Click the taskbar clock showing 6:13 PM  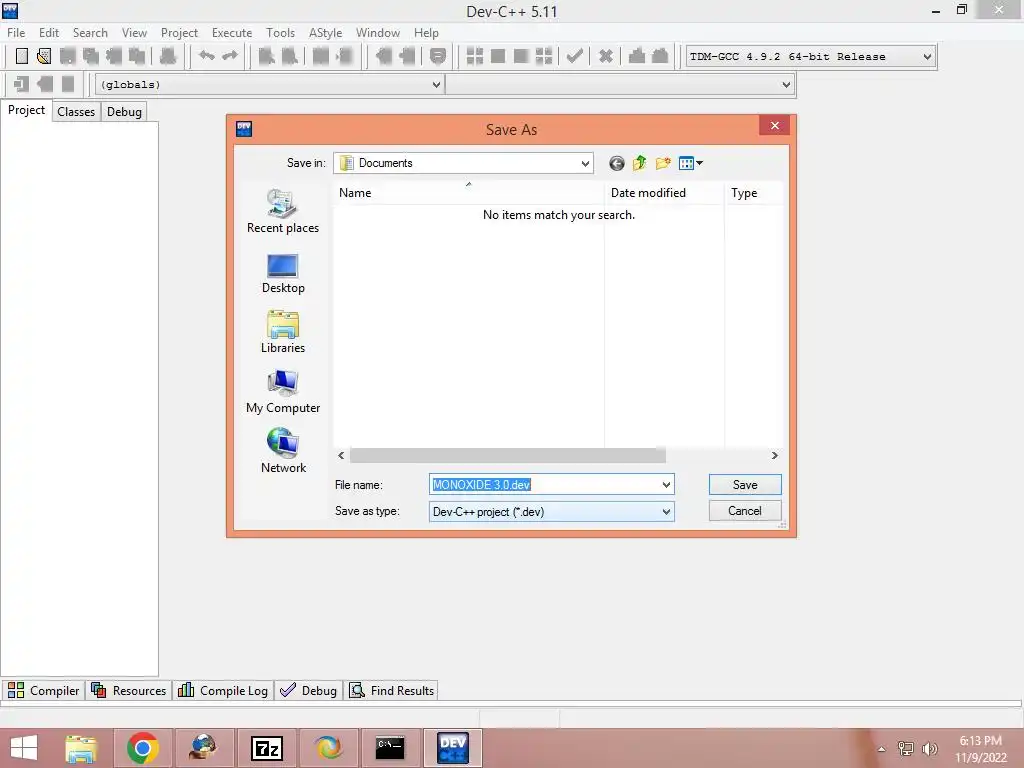tap(980, 749)
